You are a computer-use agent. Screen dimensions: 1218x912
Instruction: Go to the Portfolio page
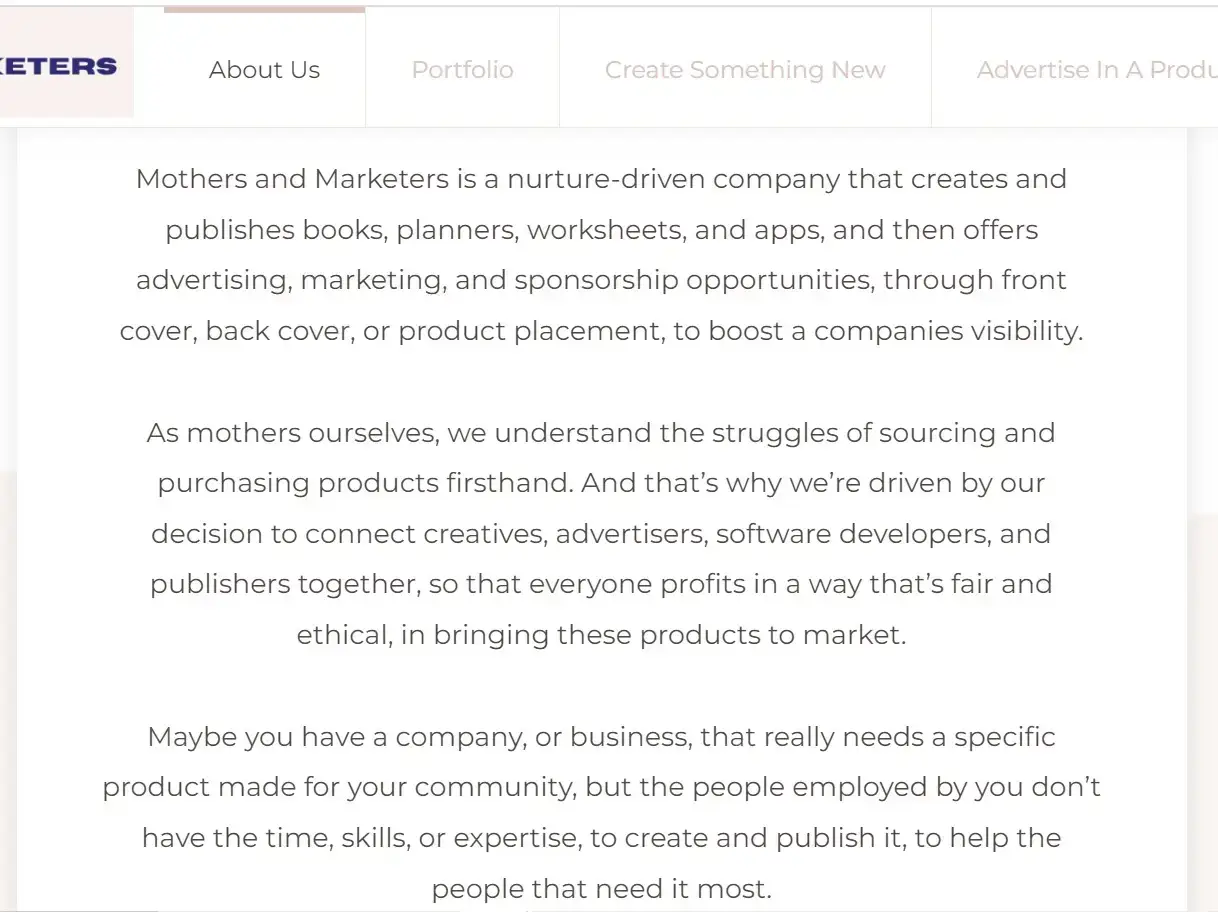tap(463, 70)
